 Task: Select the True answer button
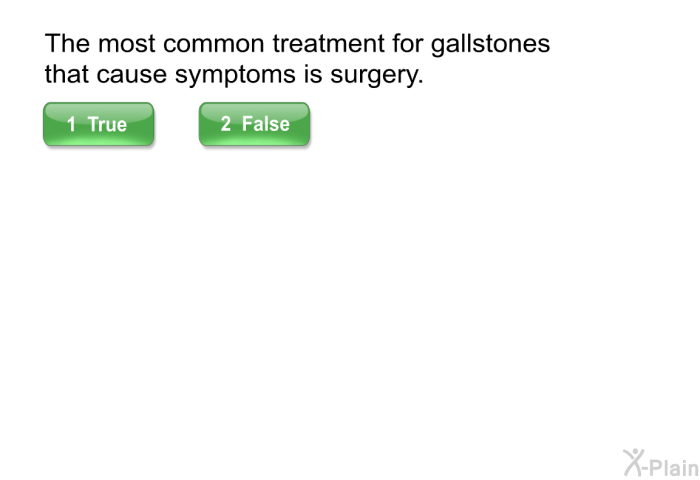99,124
